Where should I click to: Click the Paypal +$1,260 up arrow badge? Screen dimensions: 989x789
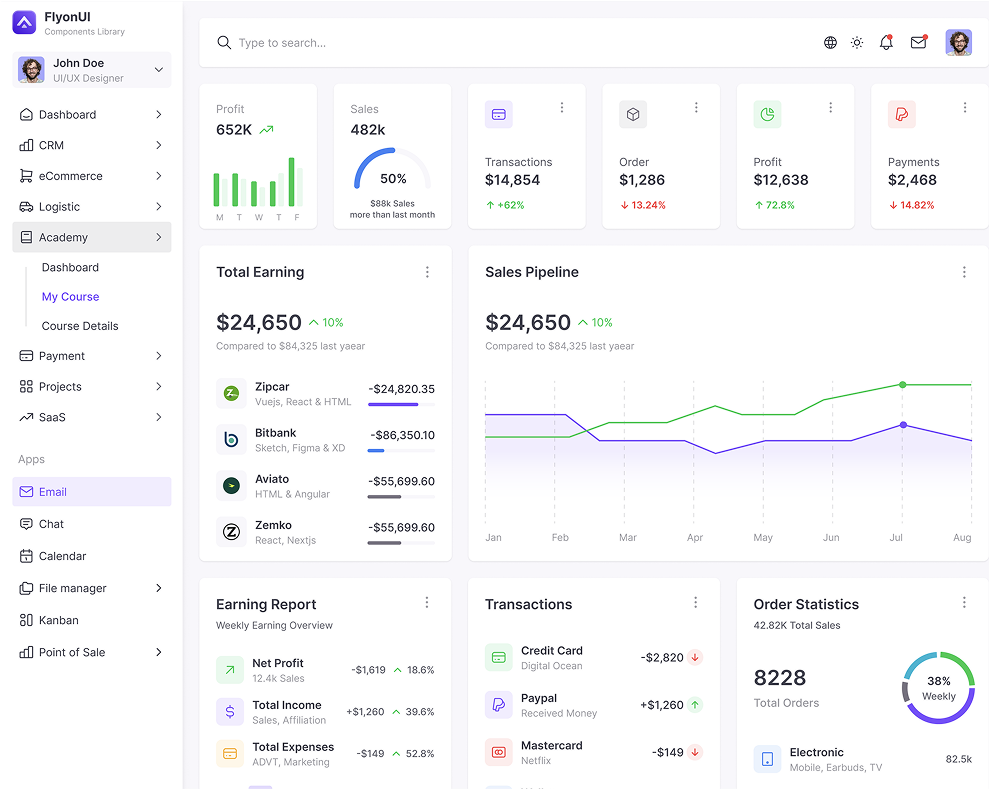(694, 704)
